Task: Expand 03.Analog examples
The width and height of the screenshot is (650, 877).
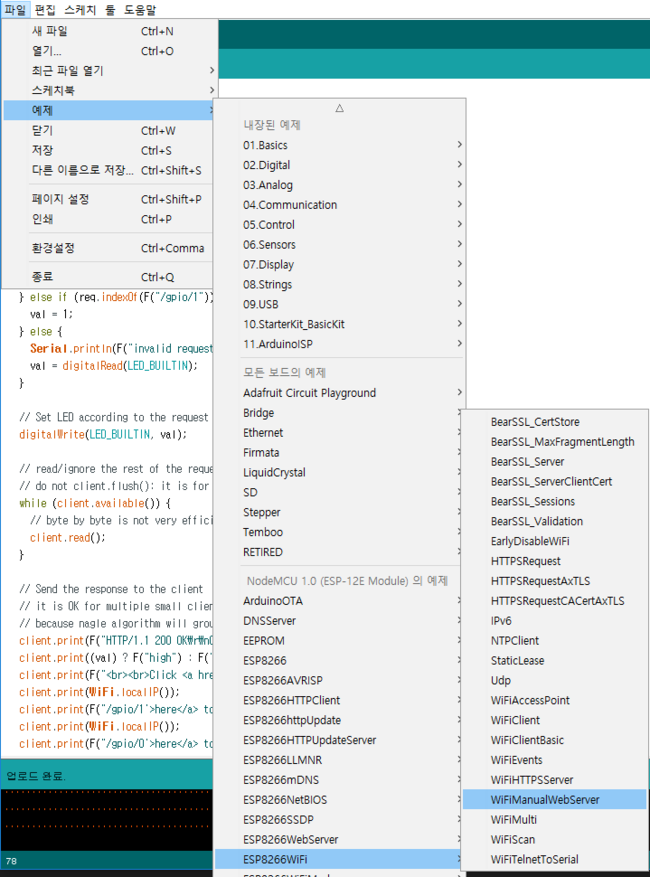Action: tap(340, 185)
